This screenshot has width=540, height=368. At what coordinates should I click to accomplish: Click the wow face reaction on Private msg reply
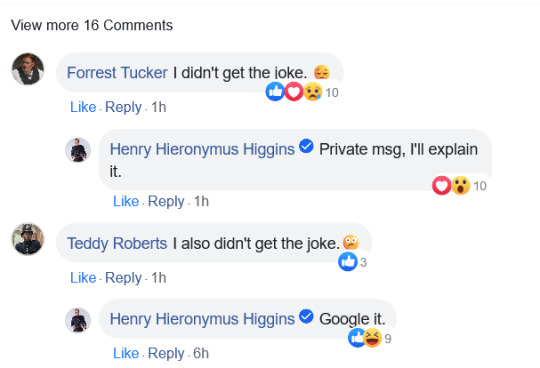pos(460,186)
